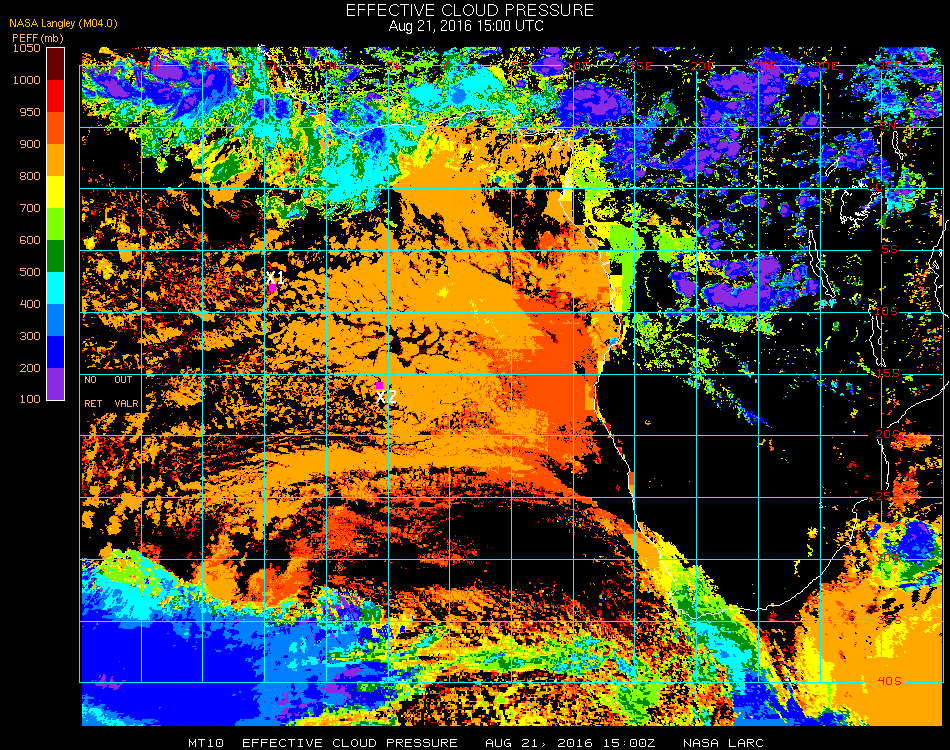Pick the purple 100-200 mb legend swatch
Viewport: 950px width, 750px height.
[55, 384]
